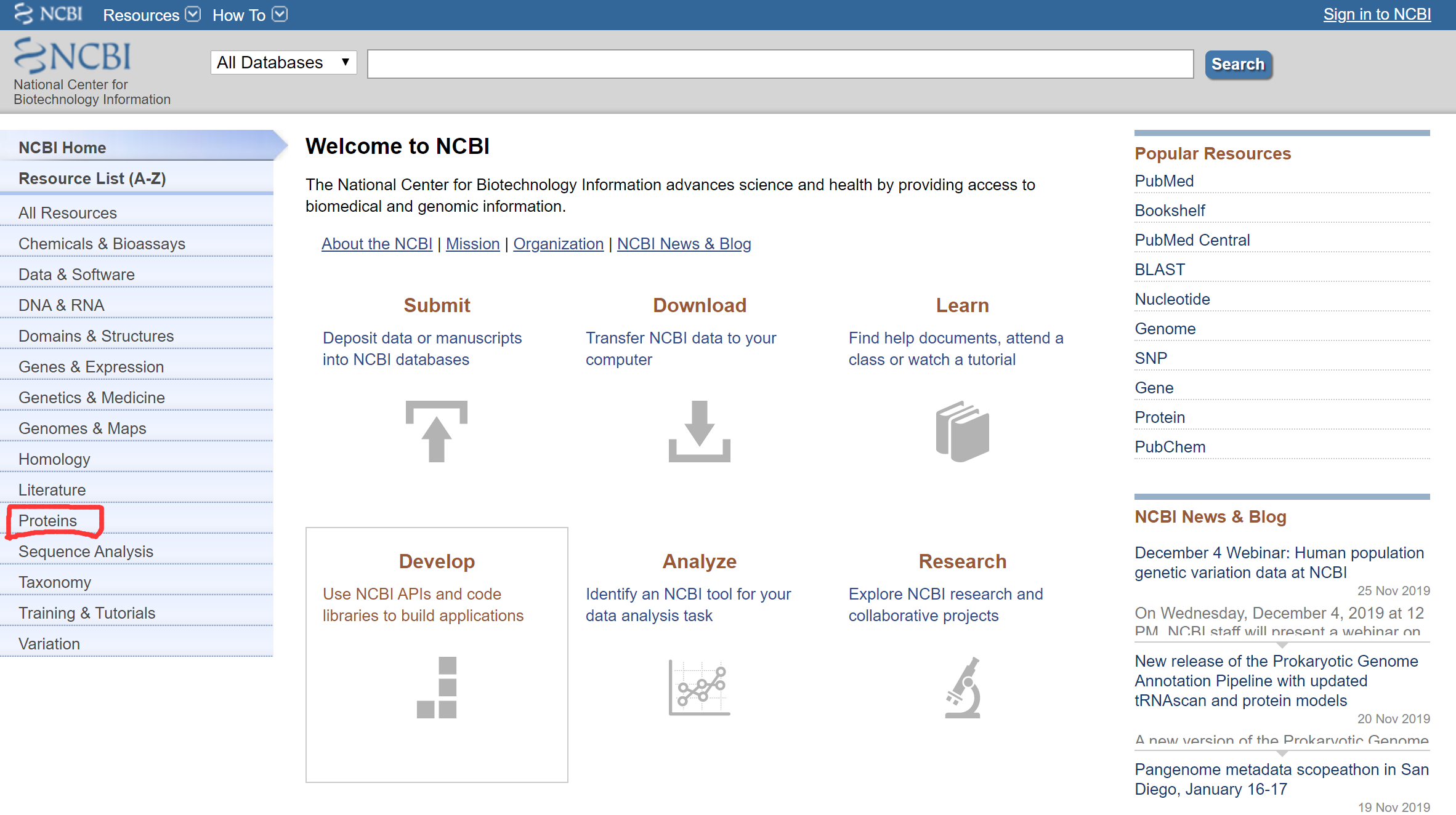
Task: Click the NCBI logo in top bar
Action: click(x=49, y=14)
